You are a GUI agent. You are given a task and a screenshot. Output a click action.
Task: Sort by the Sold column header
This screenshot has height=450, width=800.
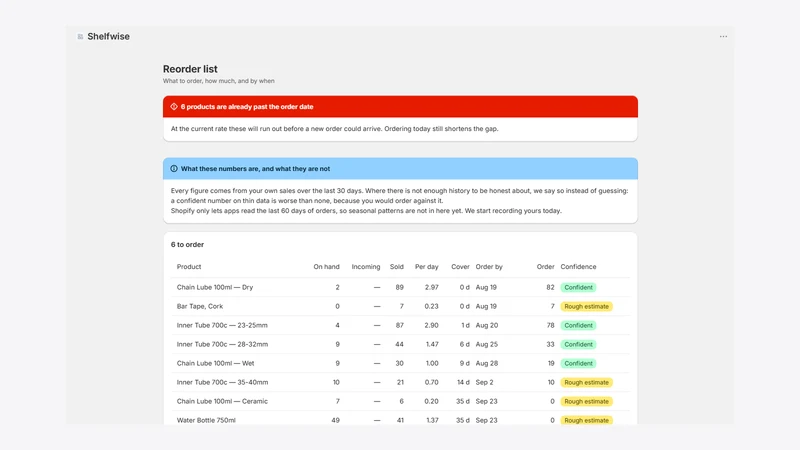click(x=396, y=267)
